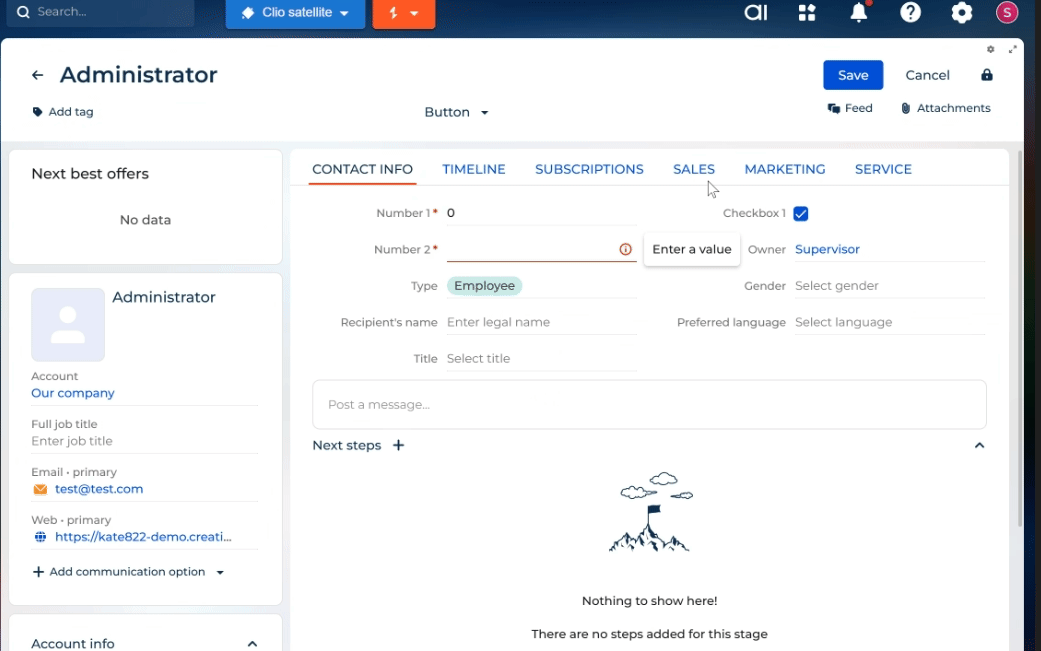Viewport: 1041px width, 651px height.
Task: Switch to the Timeline tab
Action: pos(474,169)
